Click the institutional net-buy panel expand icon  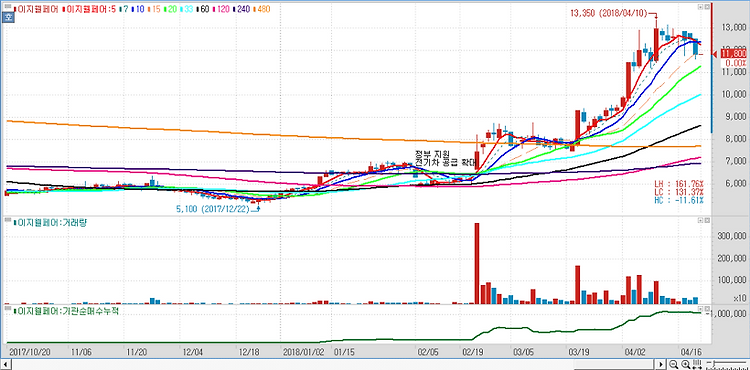click(700, 309)
